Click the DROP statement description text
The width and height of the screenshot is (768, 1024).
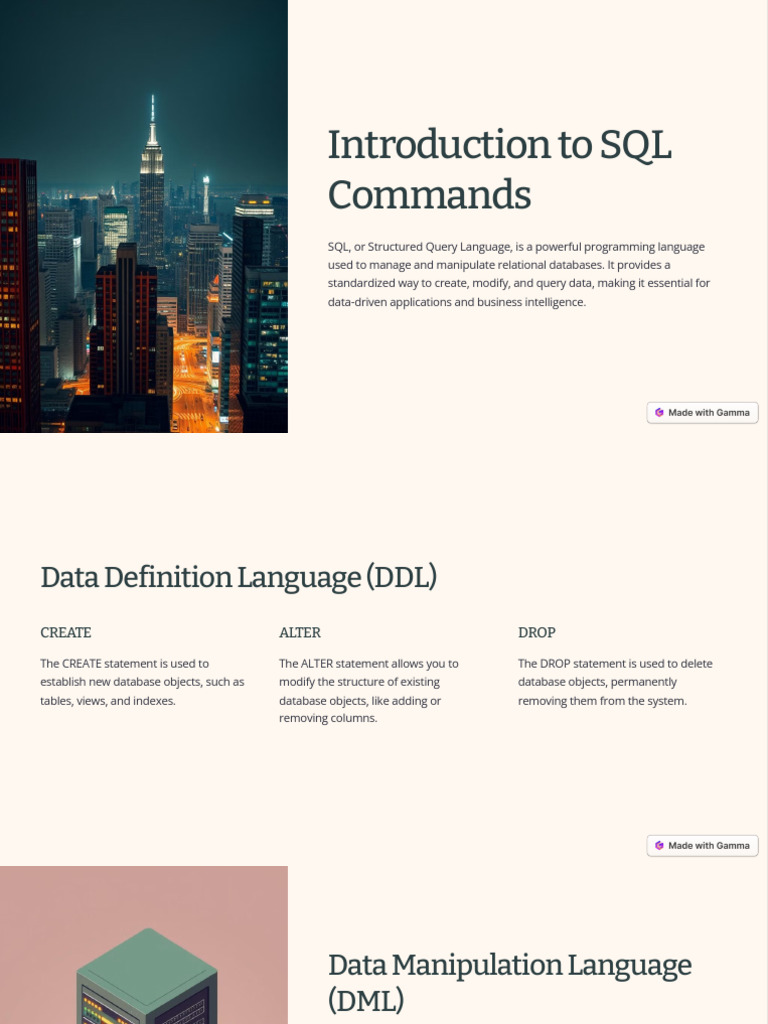[615, 682]
